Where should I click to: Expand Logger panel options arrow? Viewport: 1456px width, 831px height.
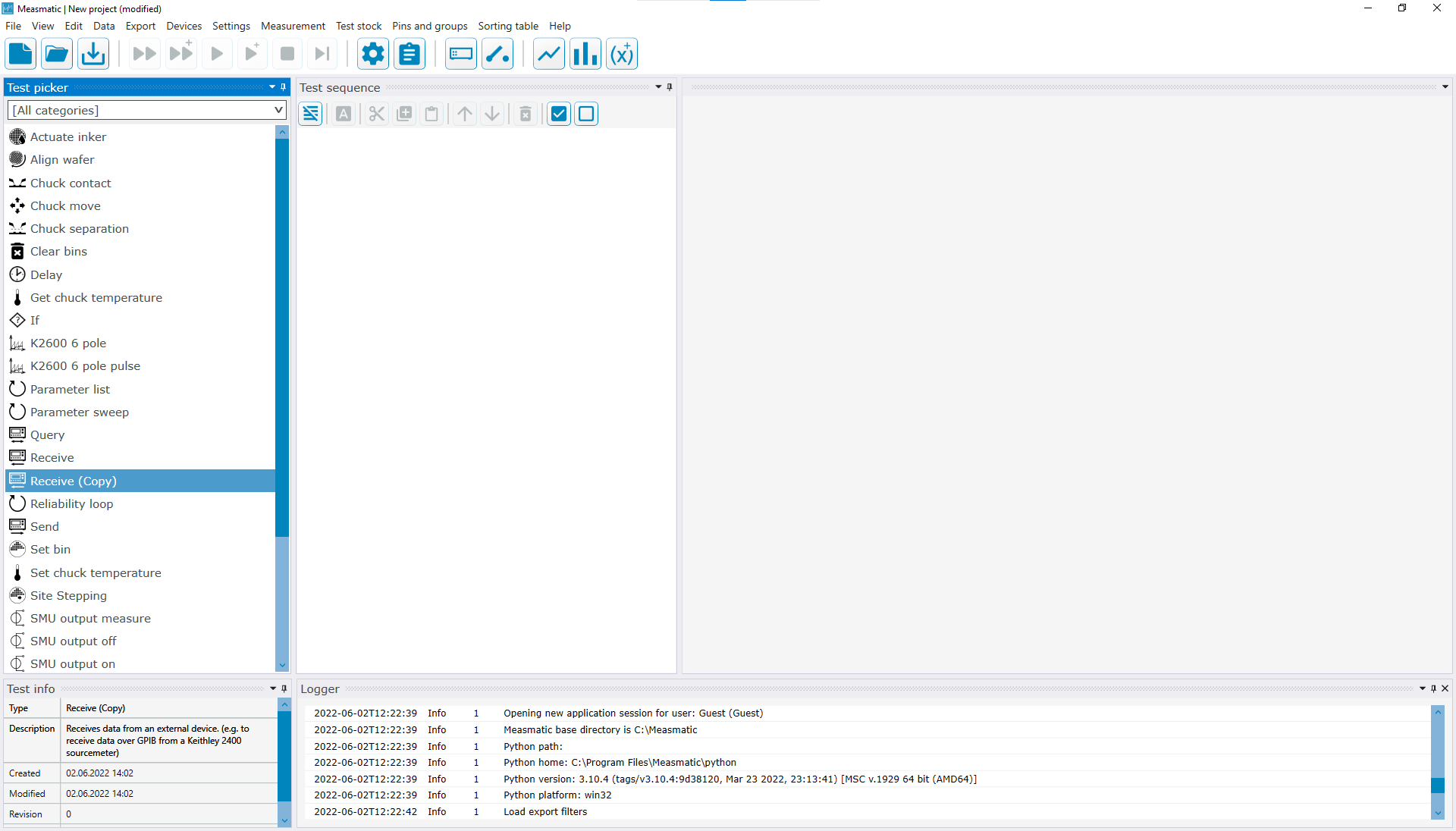click(1423, 688)
